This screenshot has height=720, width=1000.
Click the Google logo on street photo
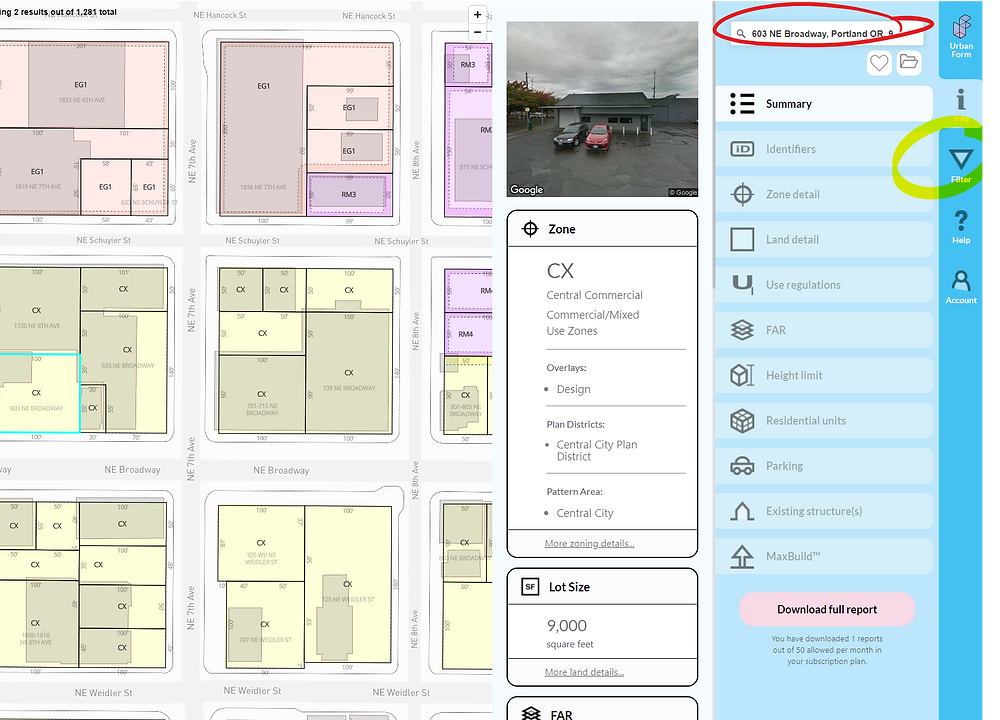[526, 189]
